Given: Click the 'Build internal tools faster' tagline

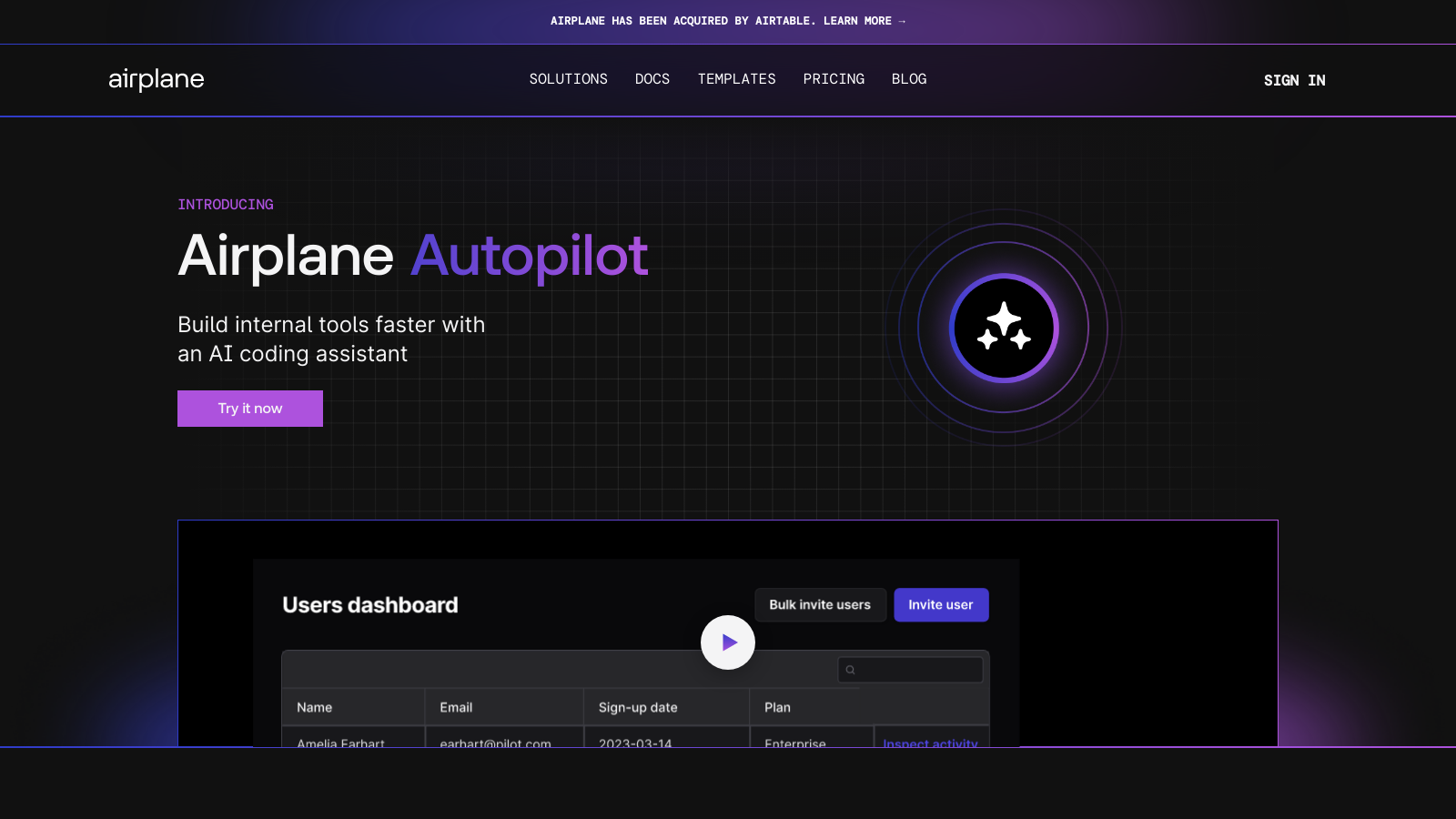Looking at the screenshot, I should (331, 339).
